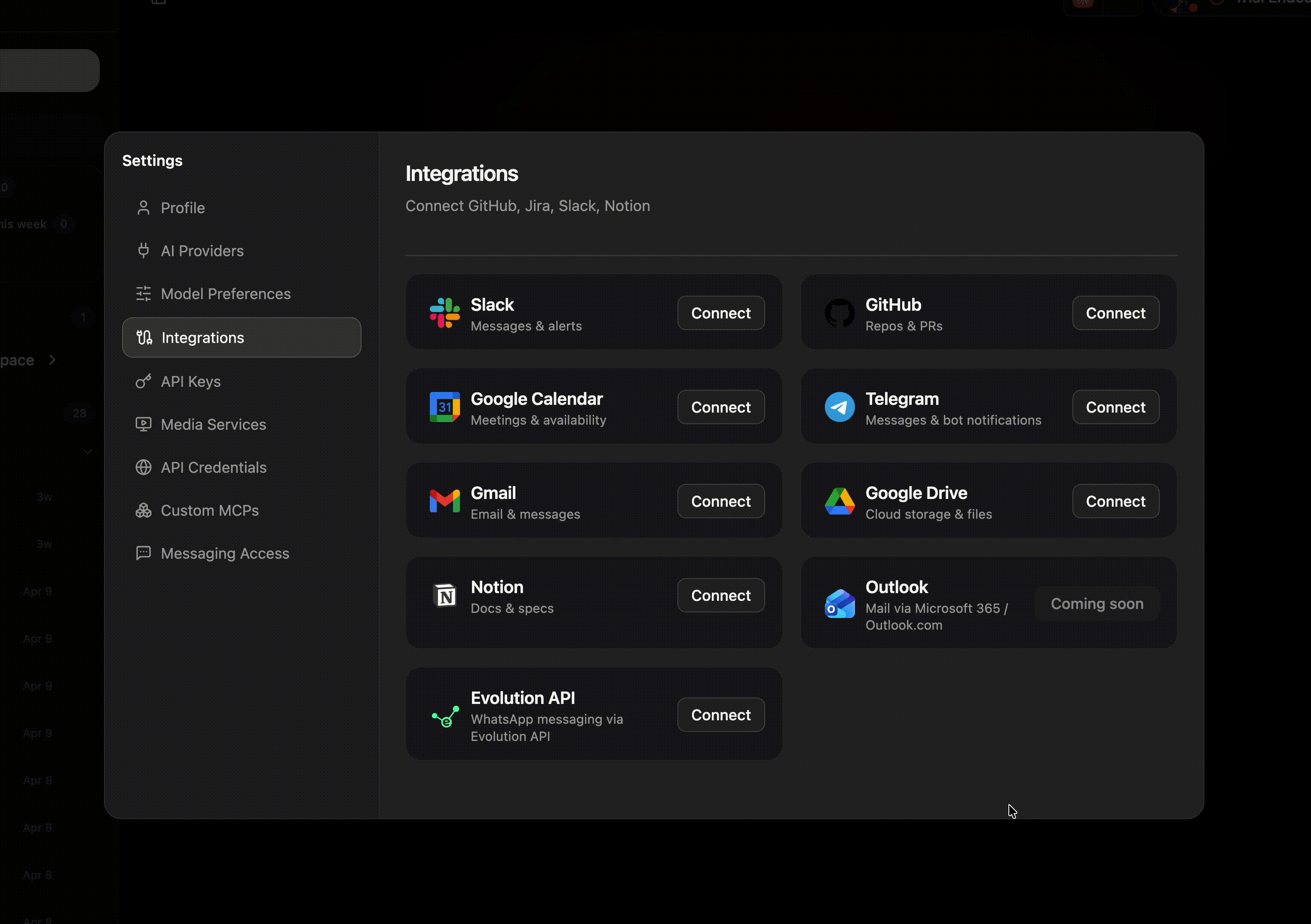
Task: Click the Custom MCPs blocks icon
Action: coord(143,511)
